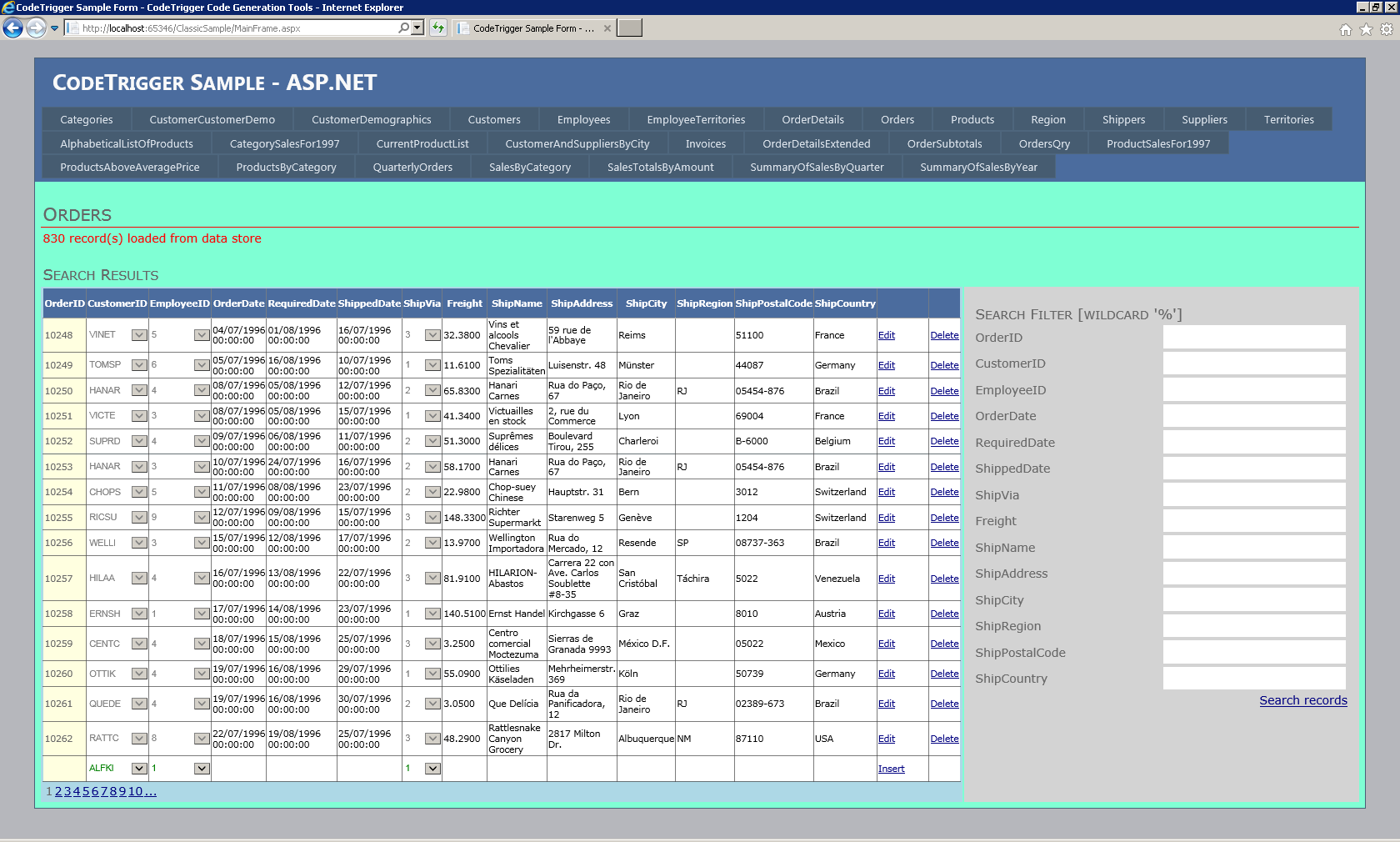Click the search magnifier in address bar
1400x842 pixels.
coord(403,28)
